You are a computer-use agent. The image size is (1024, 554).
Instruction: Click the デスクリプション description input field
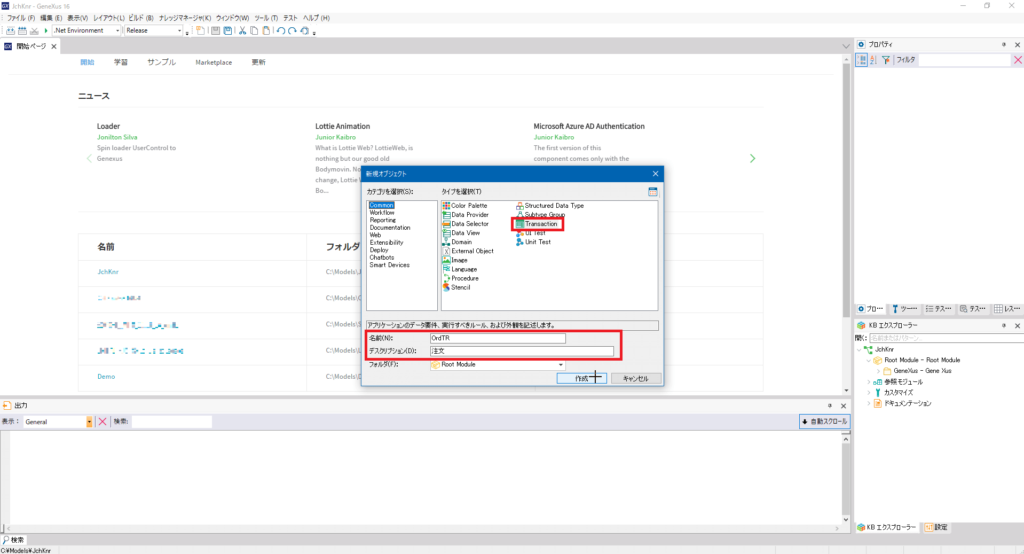[x=522, y=351]
